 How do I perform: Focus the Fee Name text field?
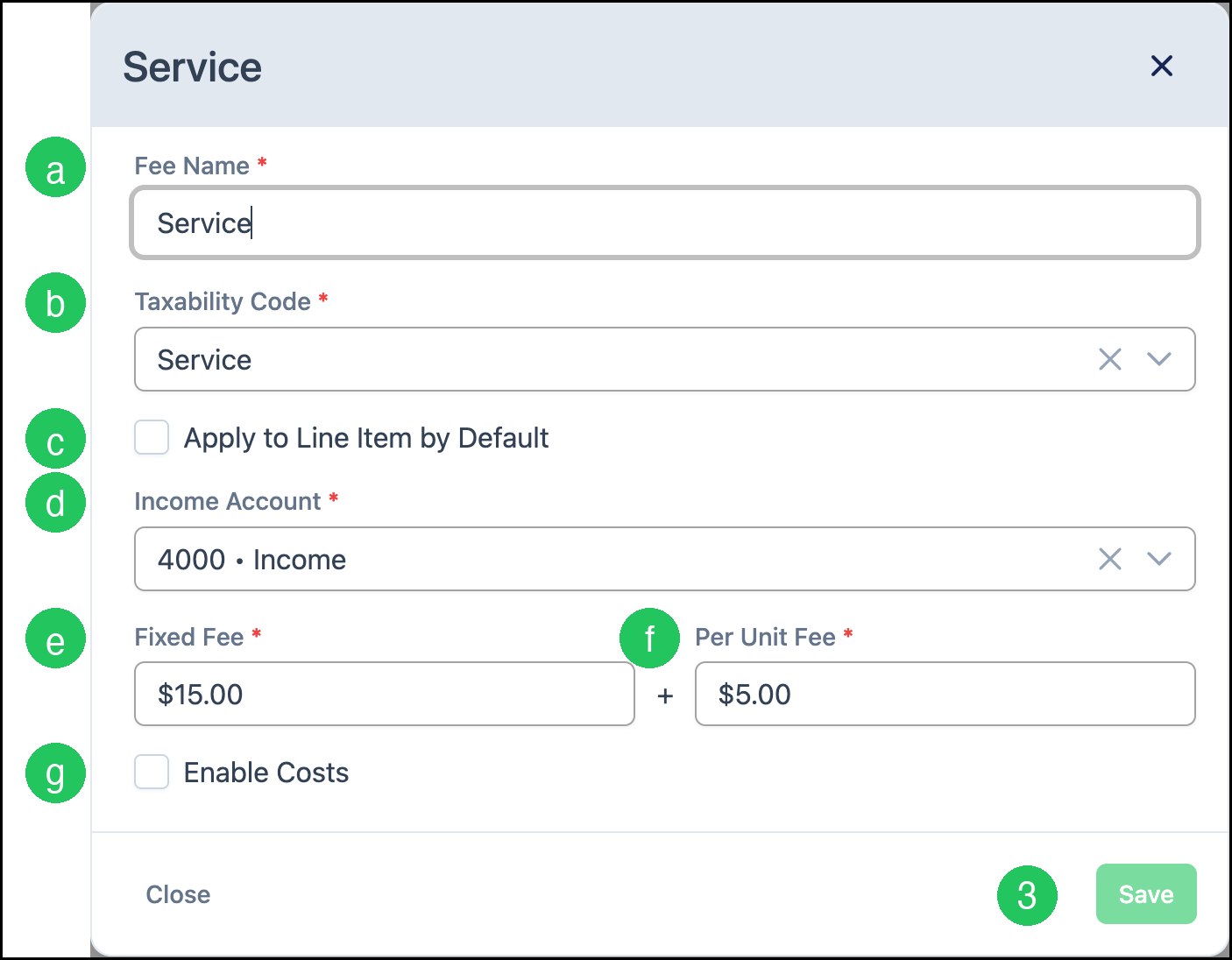664,222
